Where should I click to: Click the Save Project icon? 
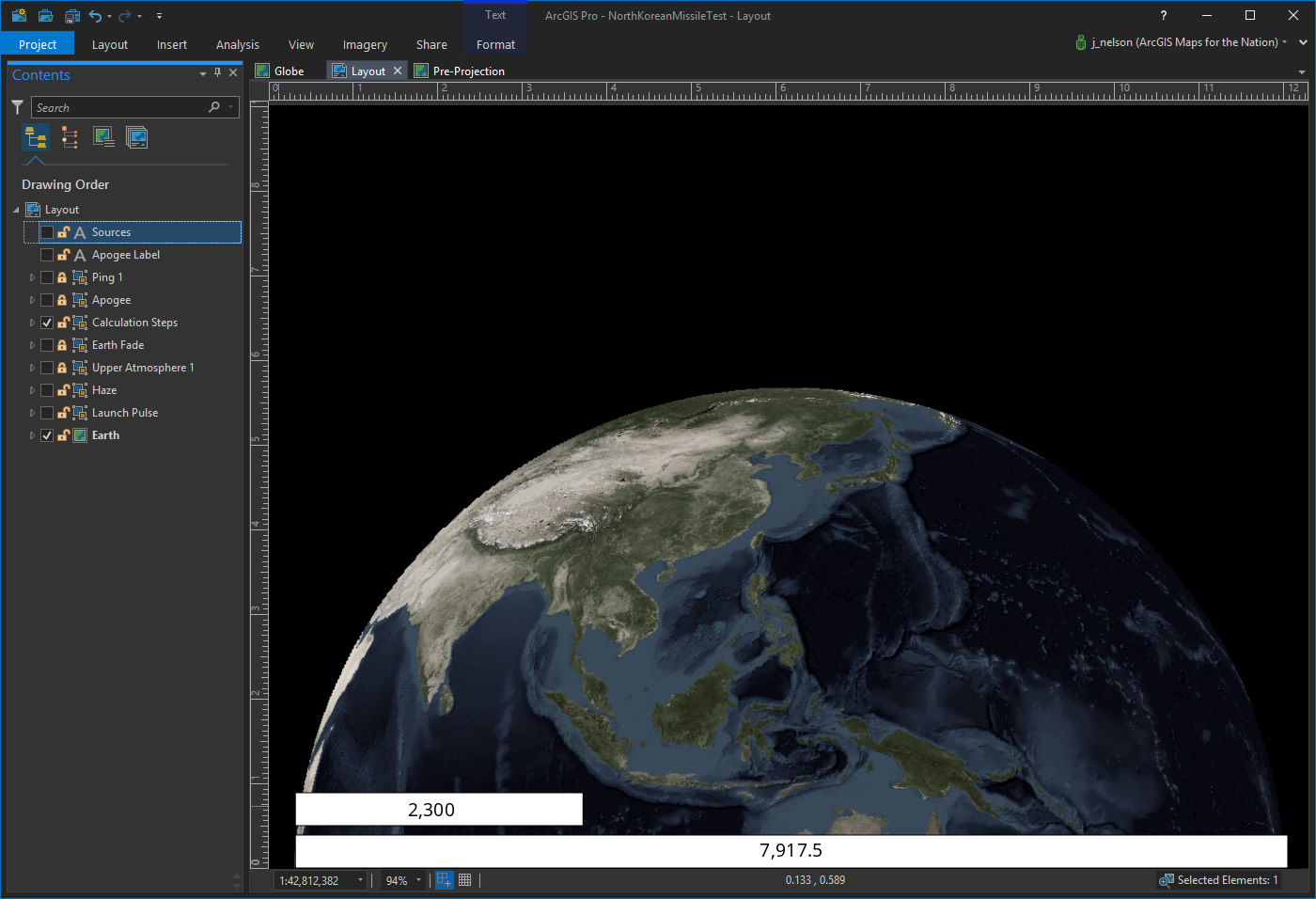point(71,16)
